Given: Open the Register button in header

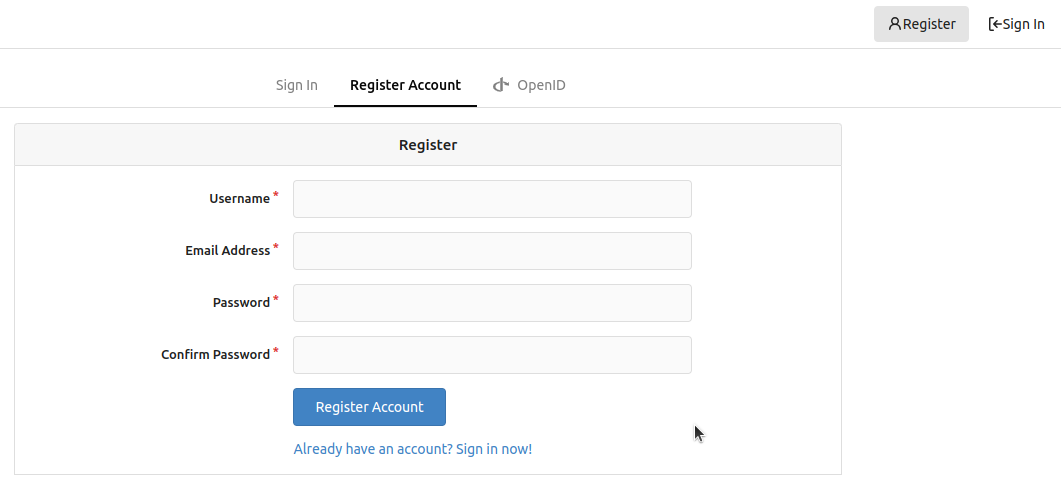Looking at the screenshot, I should click(x=922, y=24).
